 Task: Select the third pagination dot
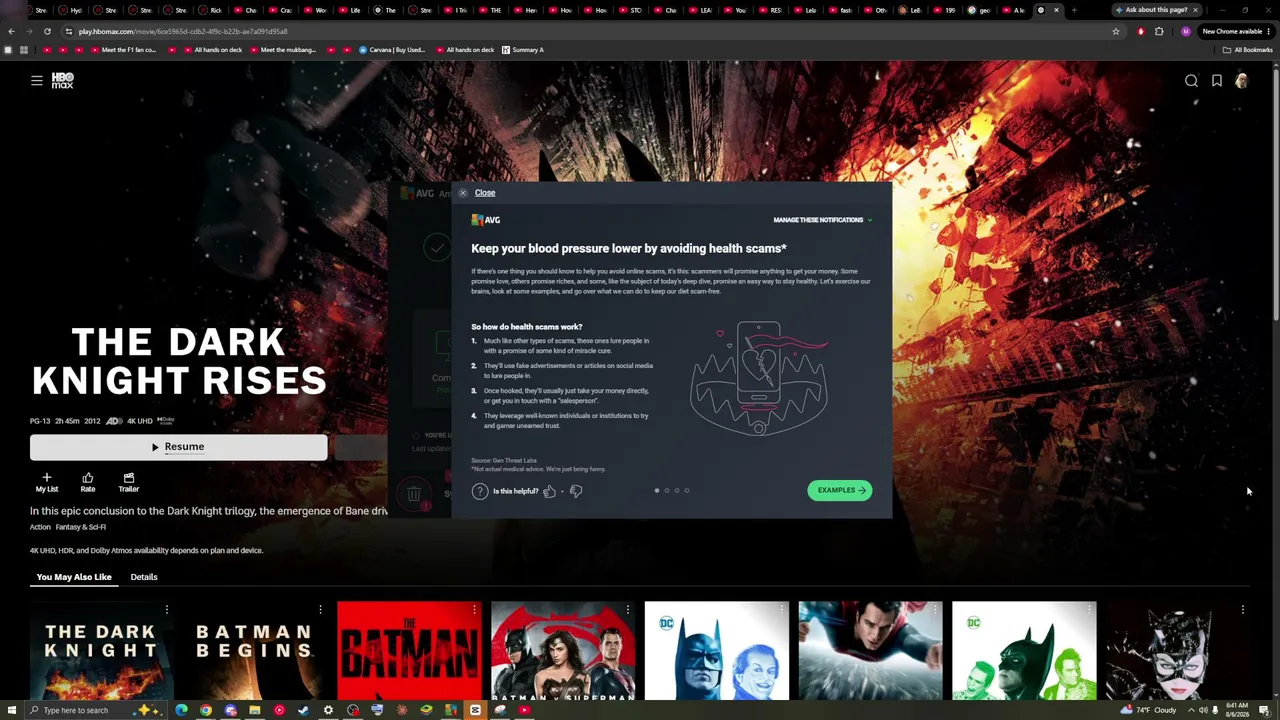[677, 490]
